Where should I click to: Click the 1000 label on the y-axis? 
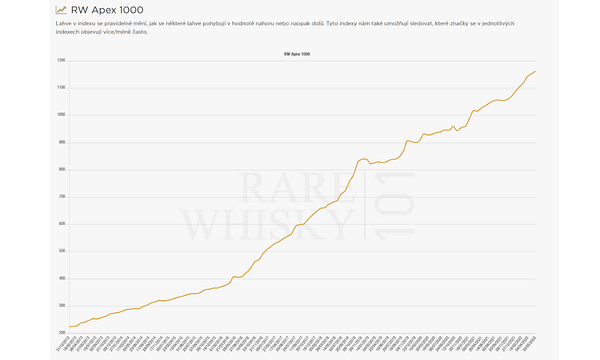point(61,115)
